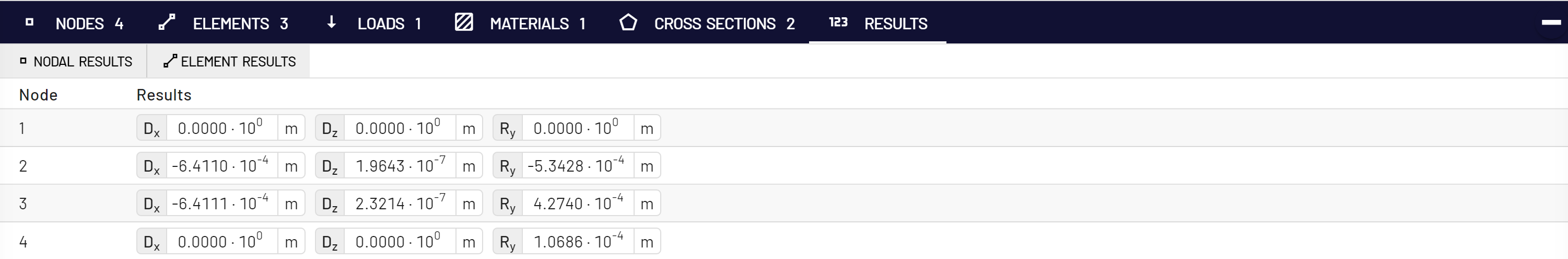The image size is (1568, 259).
Task: Open the Loads 1 tab
Action: [374, 22]
